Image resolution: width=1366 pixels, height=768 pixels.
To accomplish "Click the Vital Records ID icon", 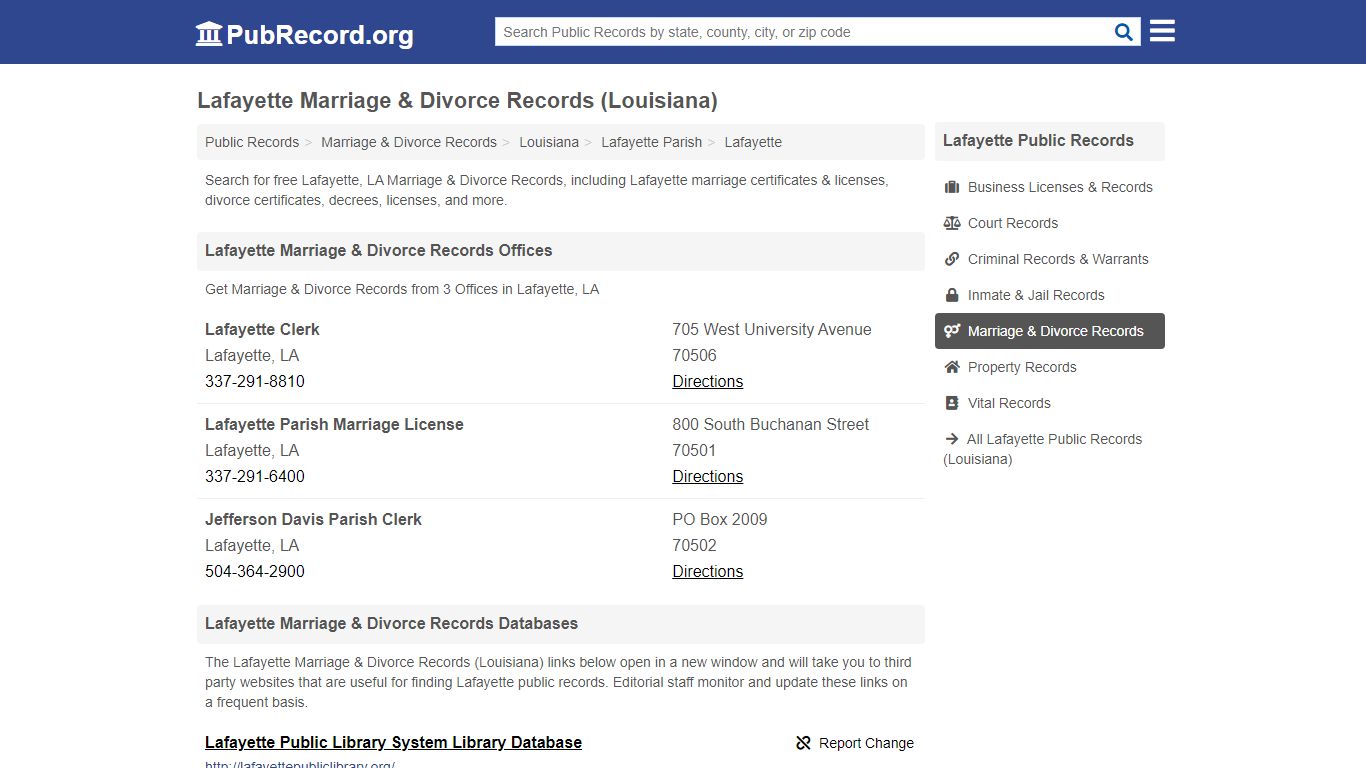I will pos(952,403).
